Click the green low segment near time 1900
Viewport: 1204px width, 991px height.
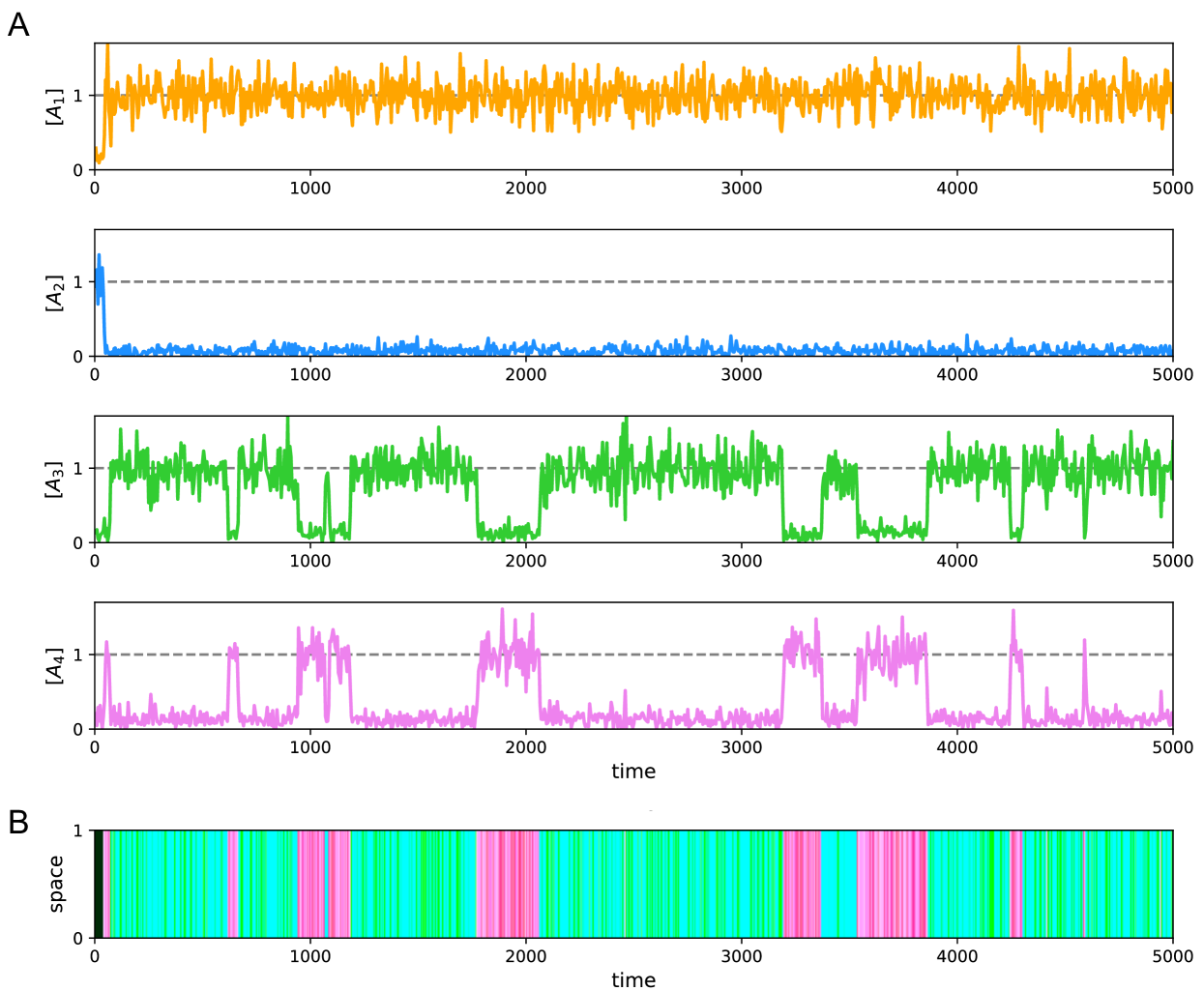[x=505, y=531]
